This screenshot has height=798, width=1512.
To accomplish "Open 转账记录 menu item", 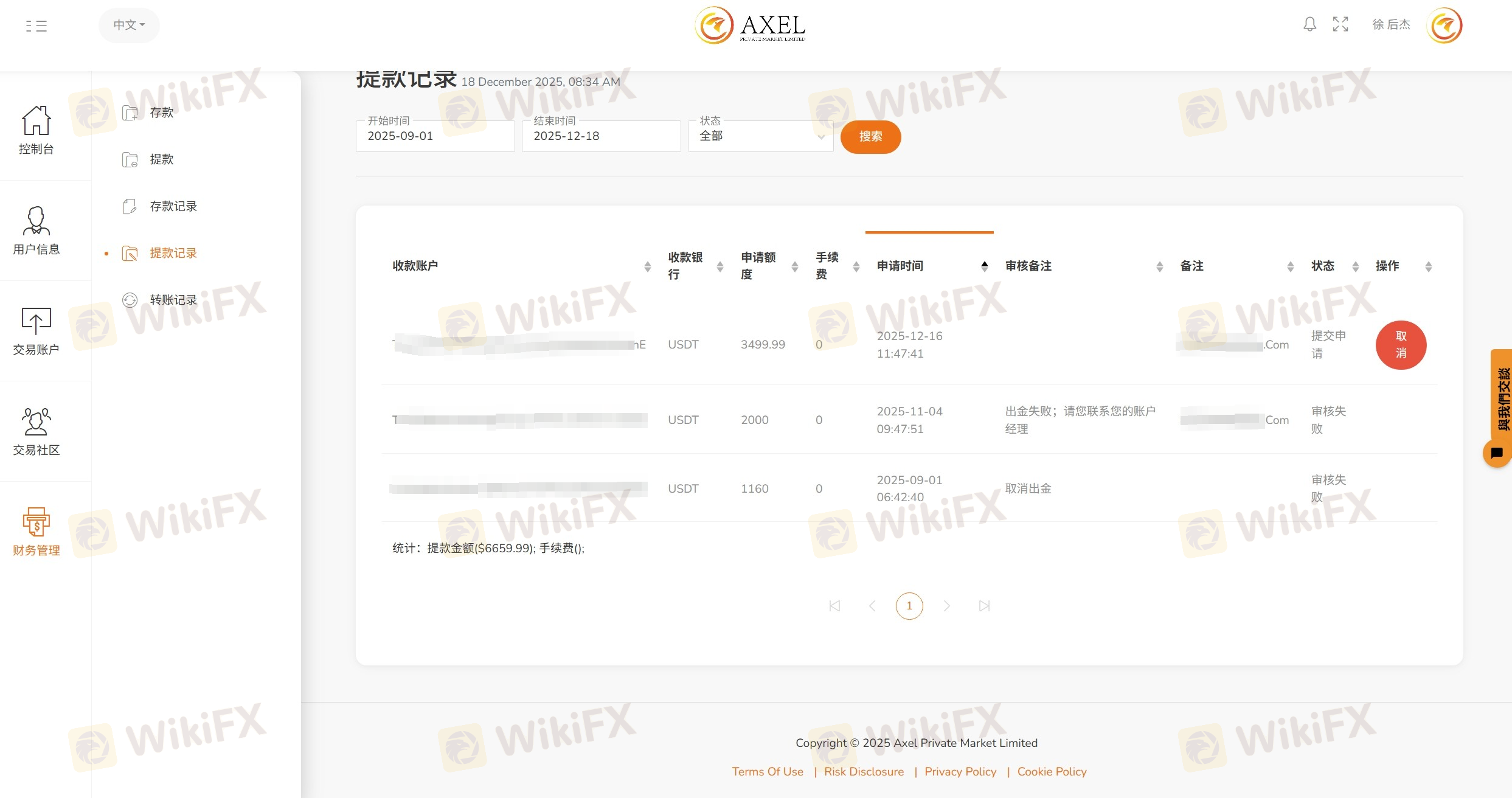I will tap(173, 300).
